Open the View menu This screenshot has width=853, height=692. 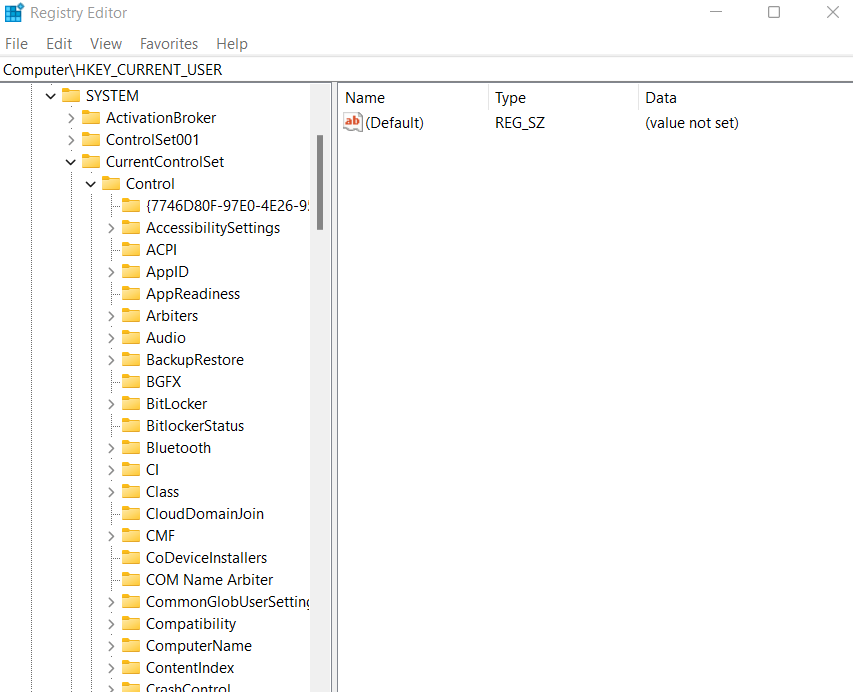(106, 44)
